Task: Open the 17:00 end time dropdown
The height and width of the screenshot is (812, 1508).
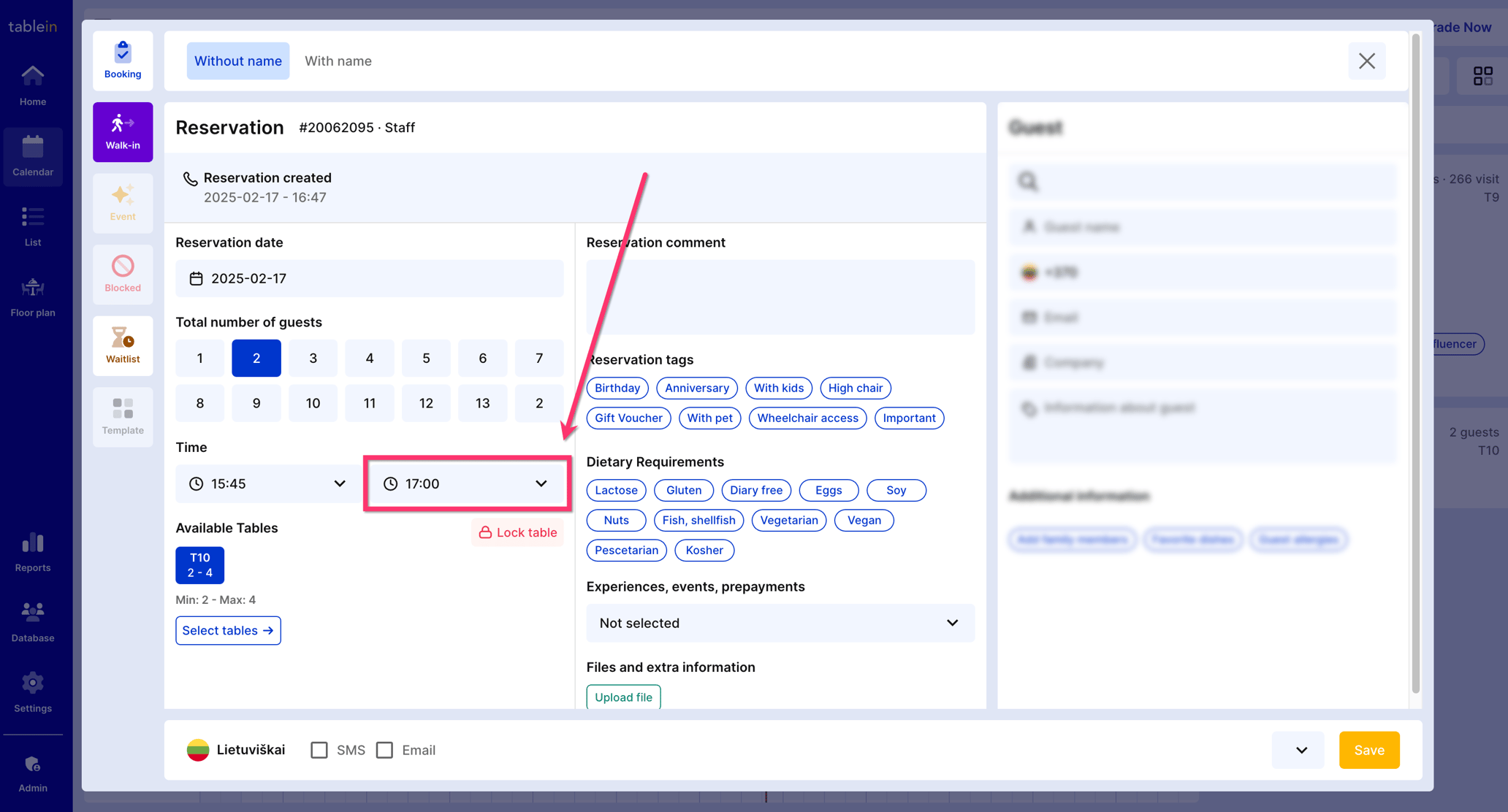Action: (467, 483)
